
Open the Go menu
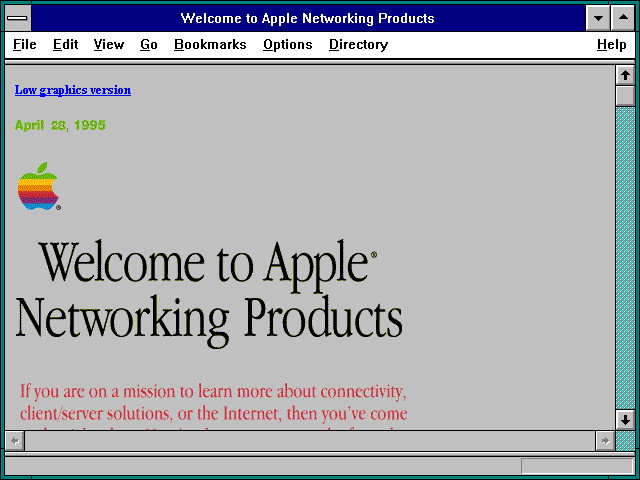pos(149,44)
